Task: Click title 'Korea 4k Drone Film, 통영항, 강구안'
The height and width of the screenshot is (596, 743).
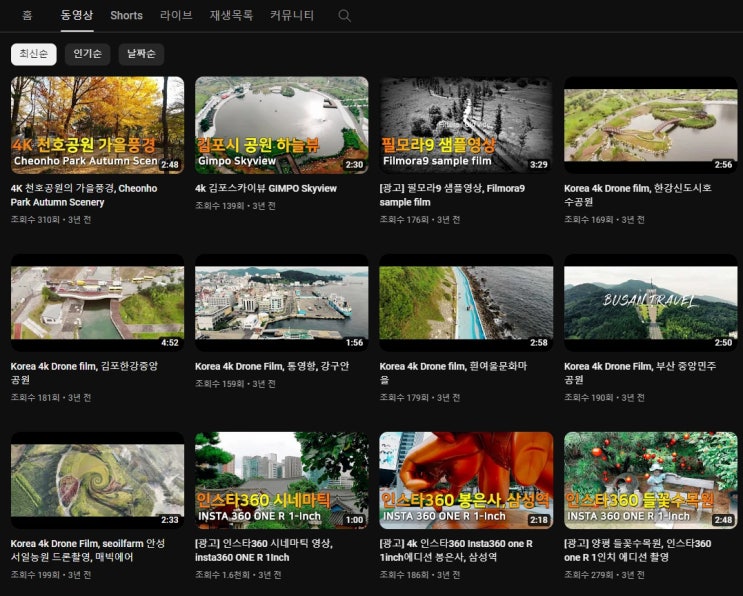Action: pos(272,366)
